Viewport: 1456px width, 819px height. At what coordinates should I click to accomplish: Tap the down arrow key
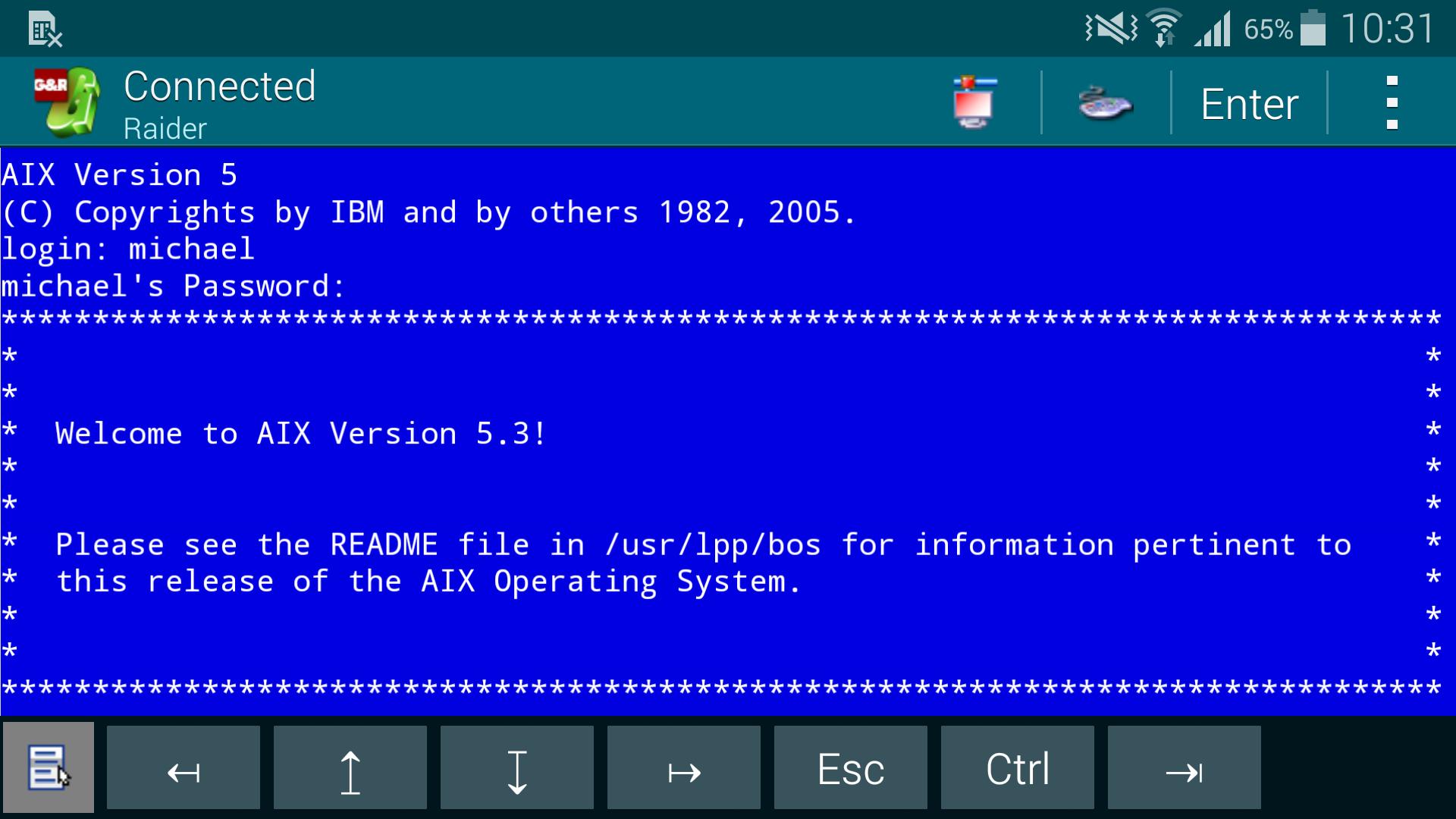(x=517, y=767)
